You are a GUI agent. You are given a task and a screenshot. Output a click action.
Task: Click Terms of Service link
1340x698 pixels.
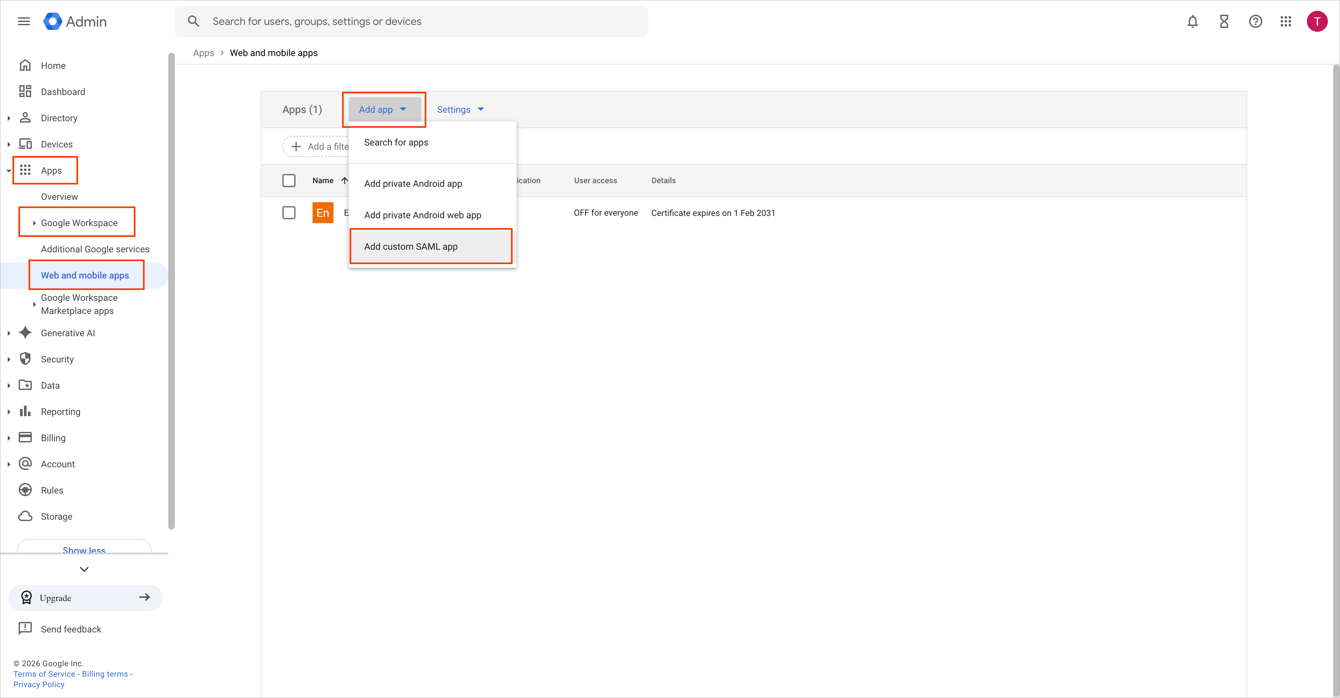point(44,674)
